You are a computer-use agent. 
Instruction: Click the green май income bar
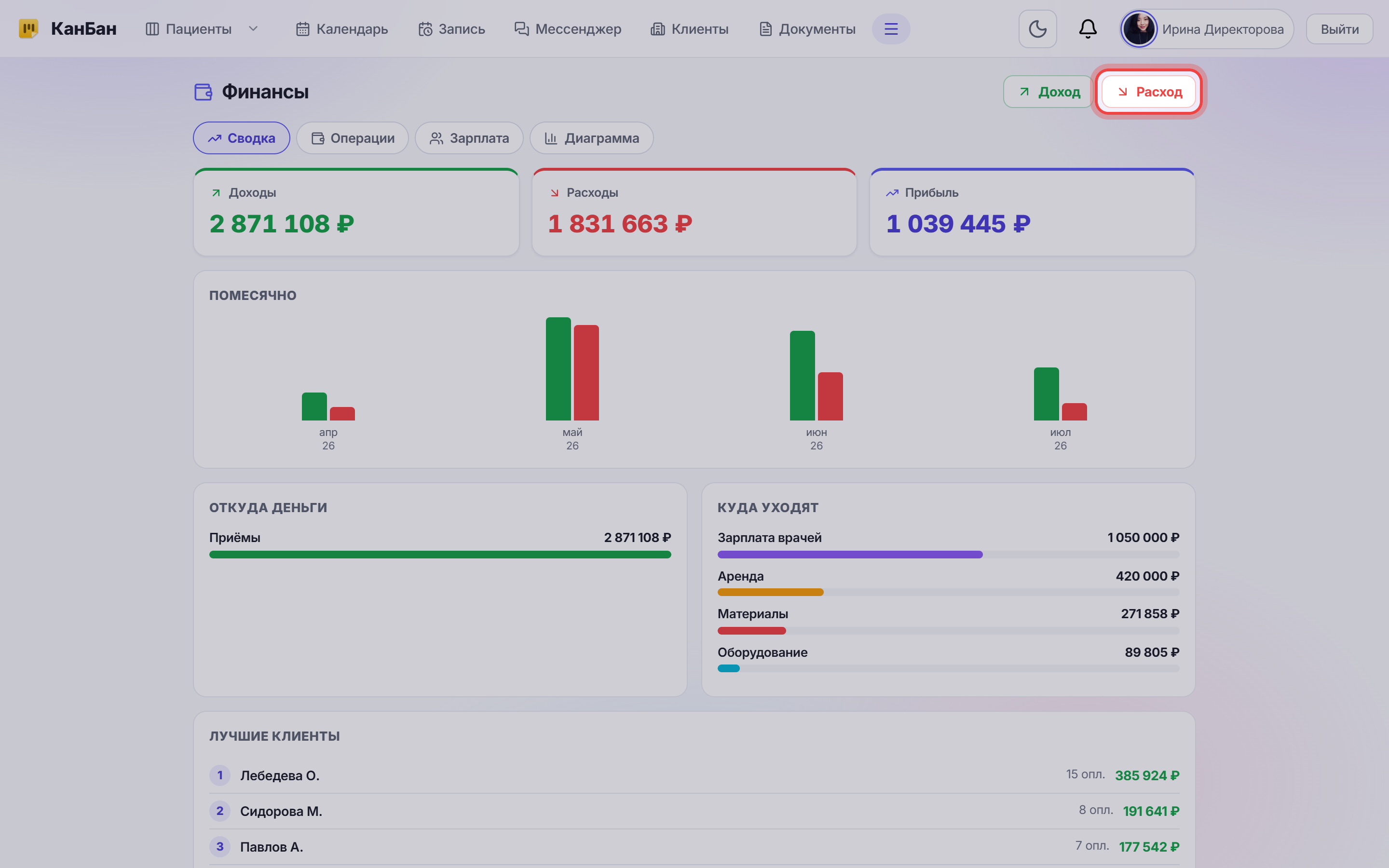tap(558, 368)
